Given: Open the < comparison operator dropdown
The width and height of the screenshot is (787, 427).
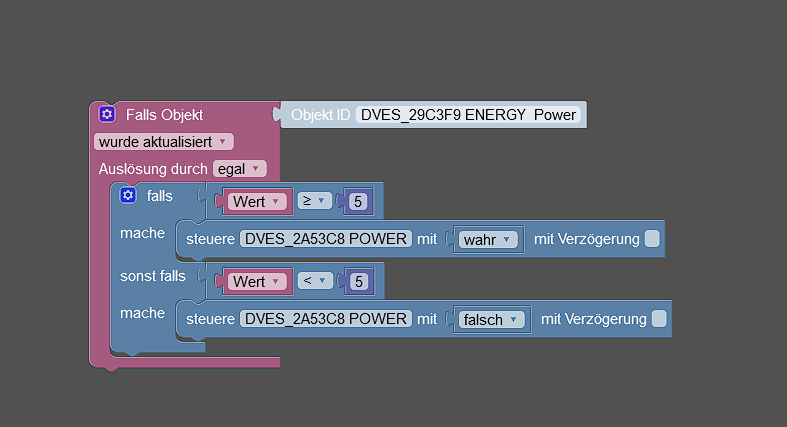Looking at the screenshot, I should point(315,281).
